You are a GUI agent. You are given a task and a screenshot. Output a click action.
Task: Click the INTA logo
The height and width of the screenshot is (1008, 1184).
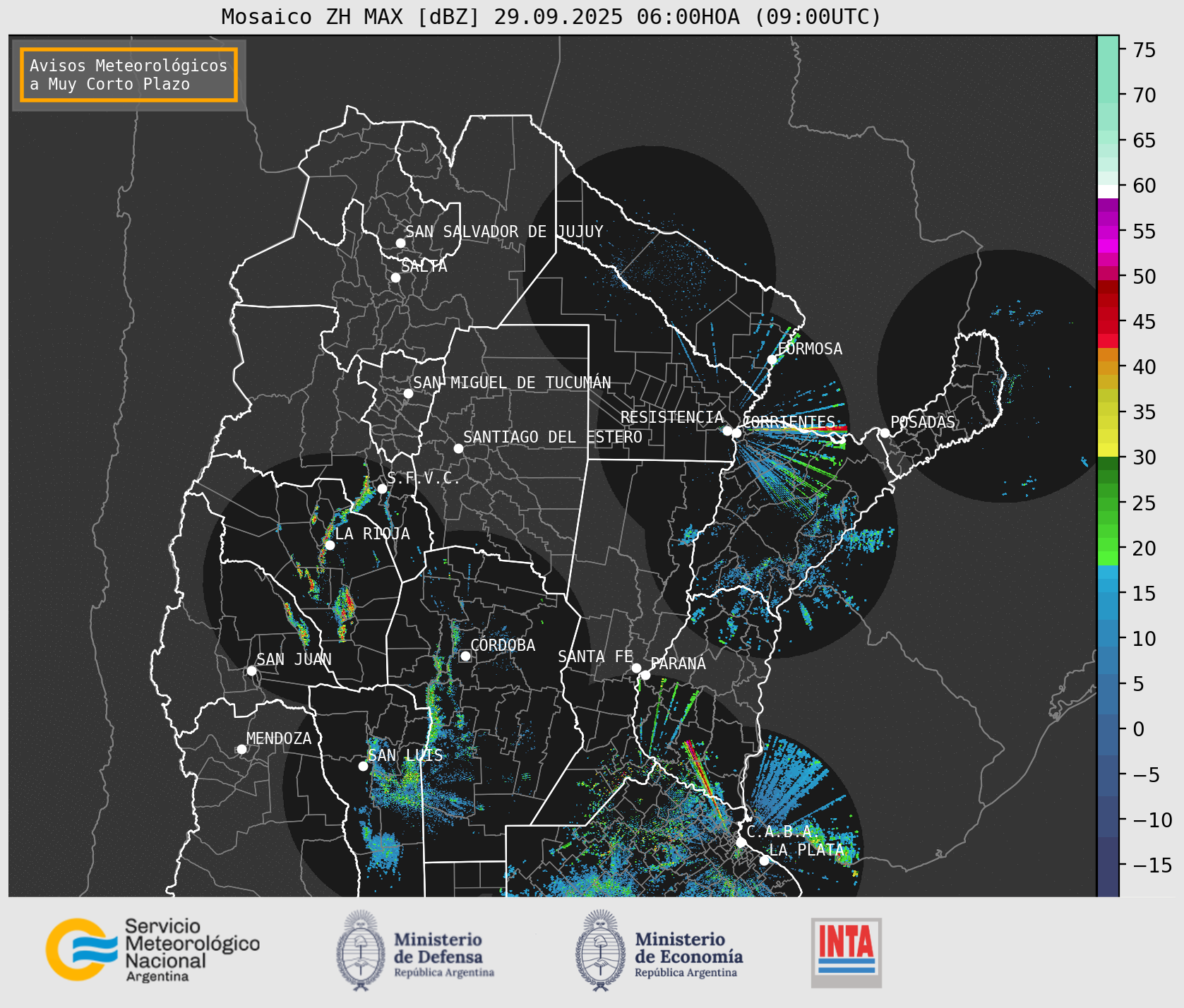[847, 952]
